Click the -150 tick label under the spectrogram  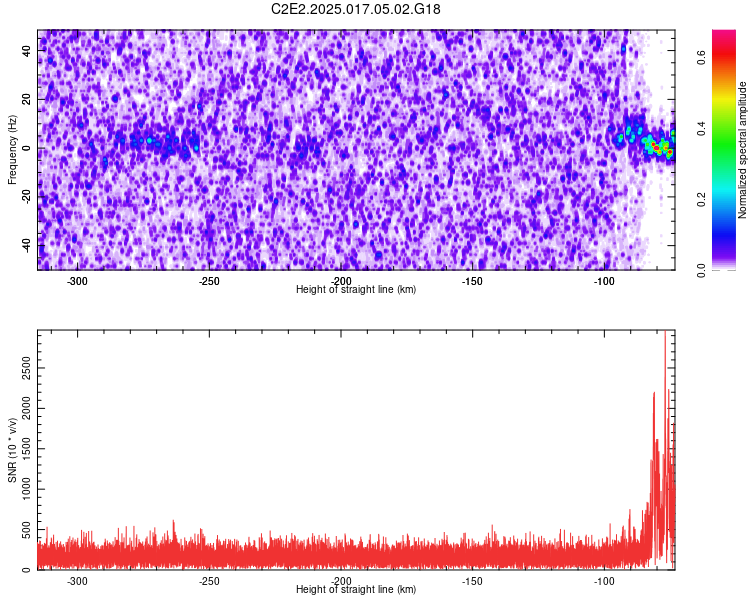pos(473,281)
